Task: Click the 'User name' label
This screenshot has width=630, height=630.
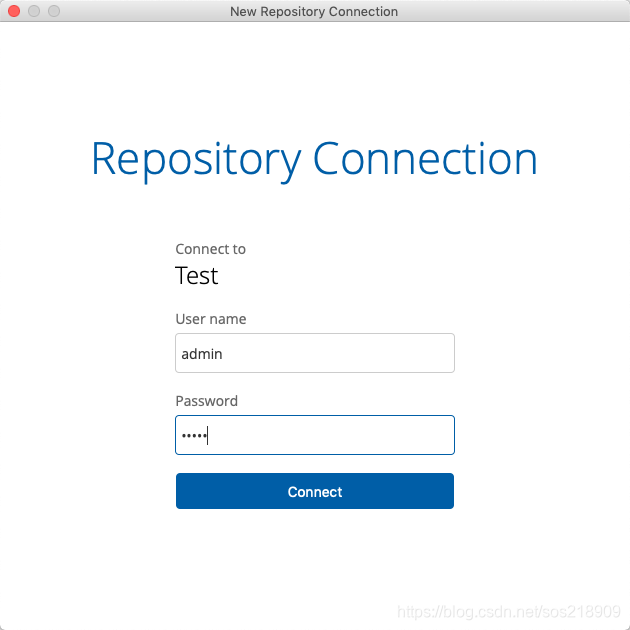Action: 211,319
